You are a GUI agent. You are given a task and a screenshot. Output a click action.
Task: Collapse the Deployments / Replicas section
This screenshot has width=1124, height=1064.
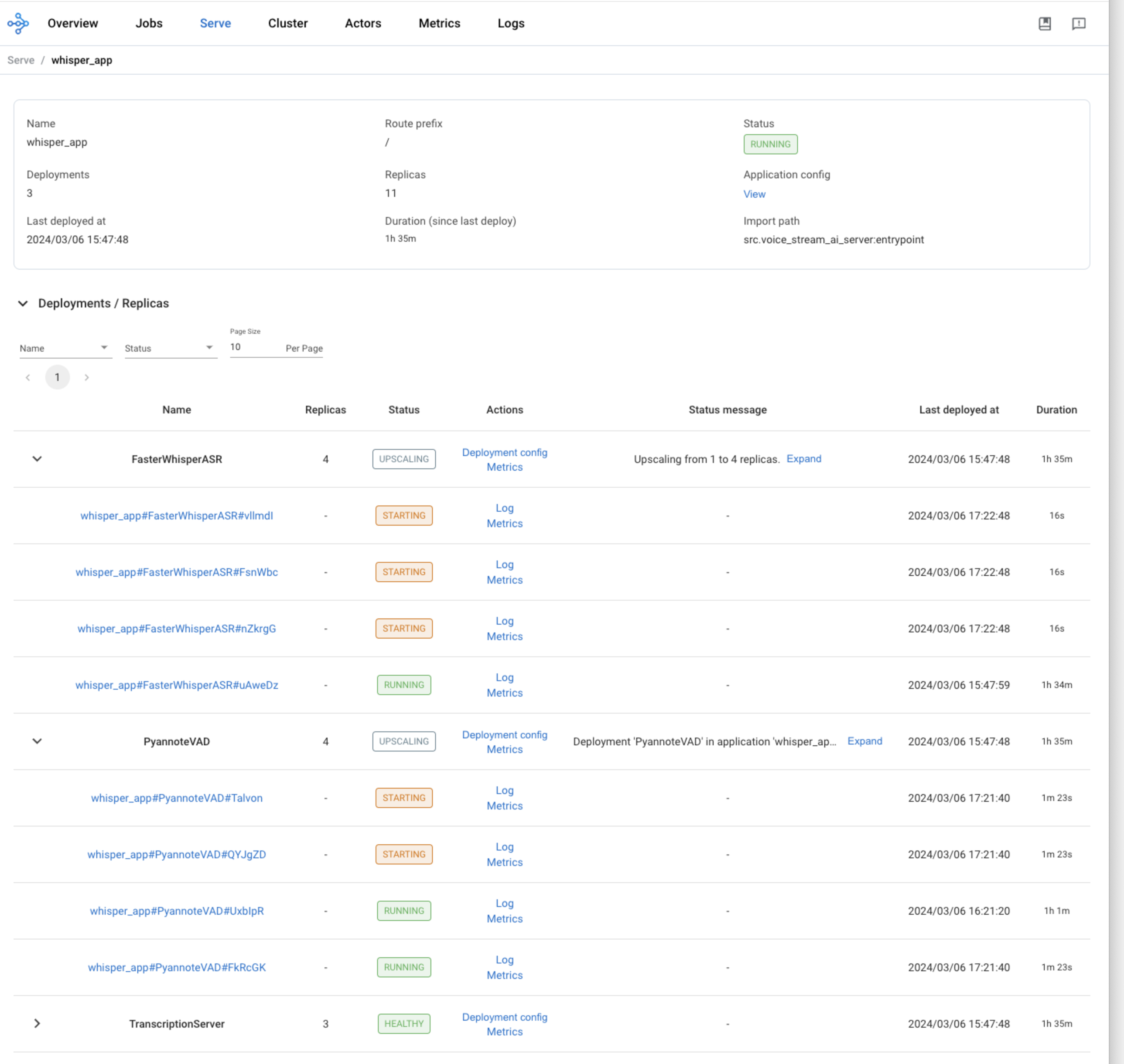tap(23, 304)
